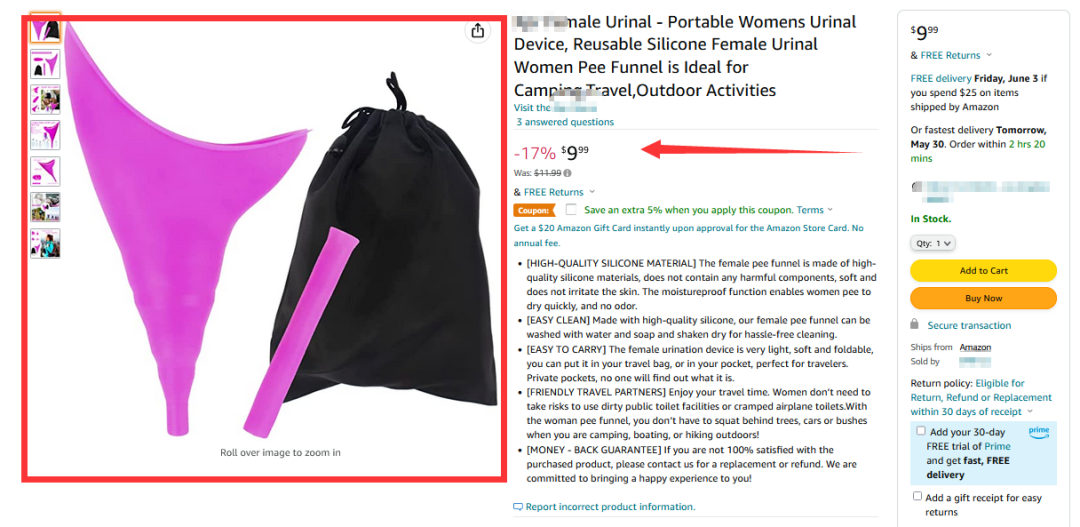Enable the 30-day Prime free trial checkbox
1080x527 pixels.
click(x=920, y=431)
